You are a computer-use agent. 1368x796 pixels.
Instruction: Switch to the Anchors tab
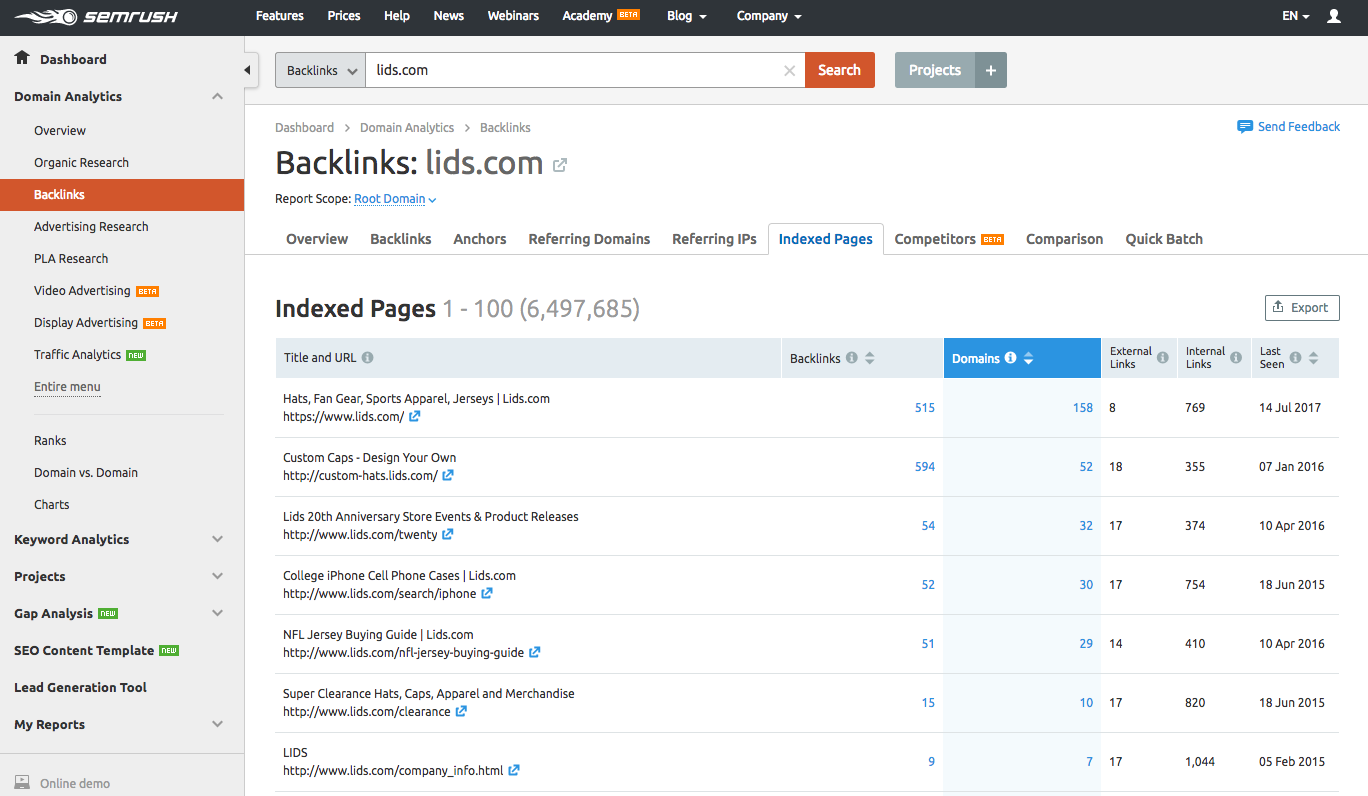[x=480, y=239]
